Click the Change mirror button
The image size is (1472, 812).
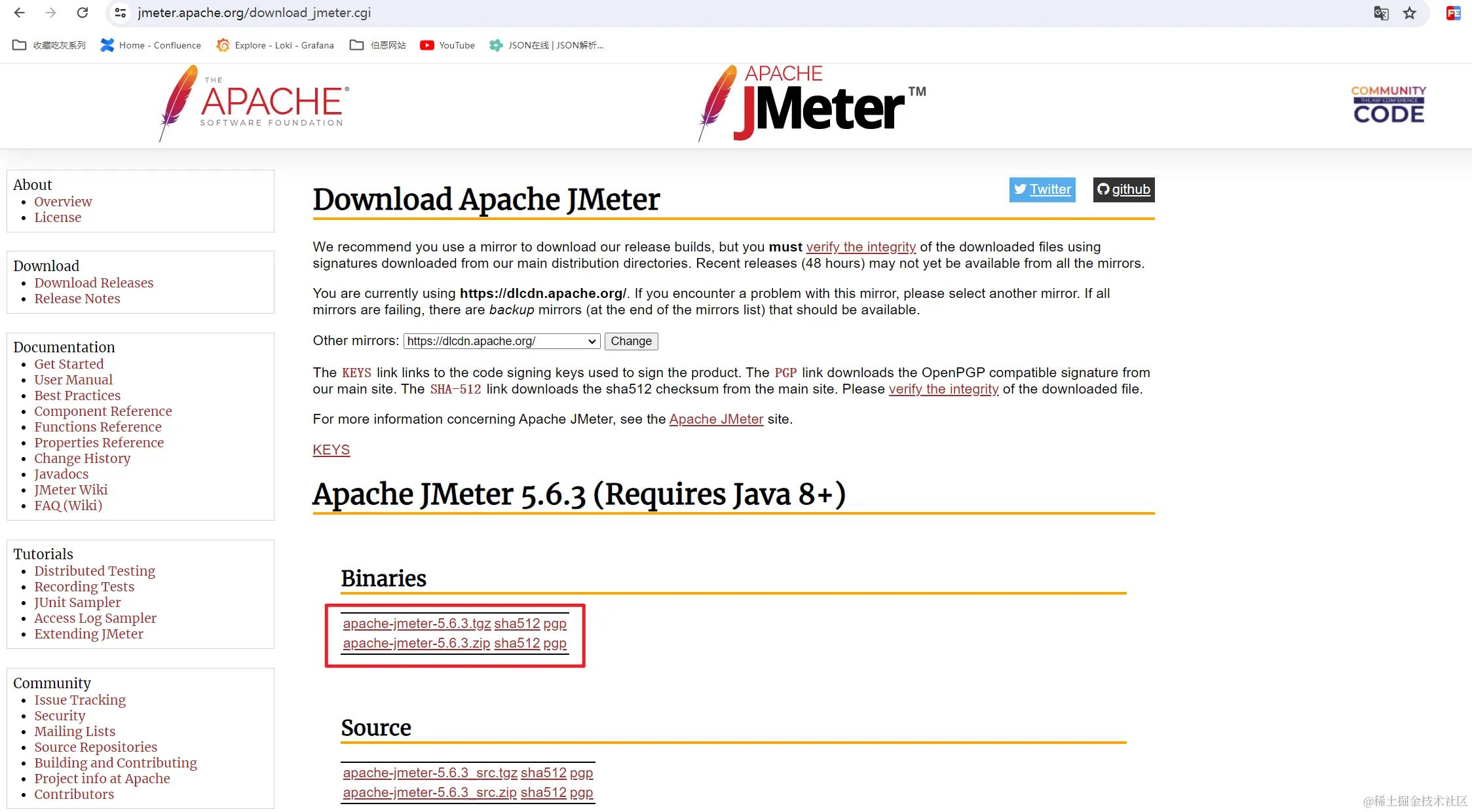[x=631, y=341]
